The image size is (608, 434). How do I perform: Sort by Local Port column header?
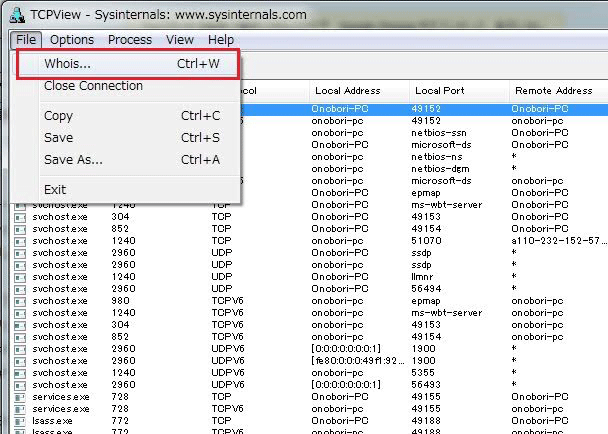click(x=459, y=91)
